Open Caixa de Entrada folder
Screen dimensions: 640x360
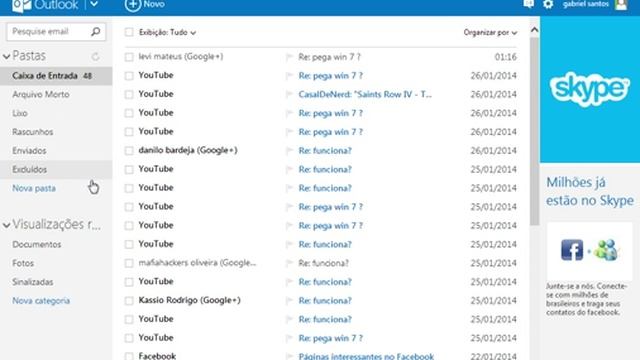click(56, 76)
